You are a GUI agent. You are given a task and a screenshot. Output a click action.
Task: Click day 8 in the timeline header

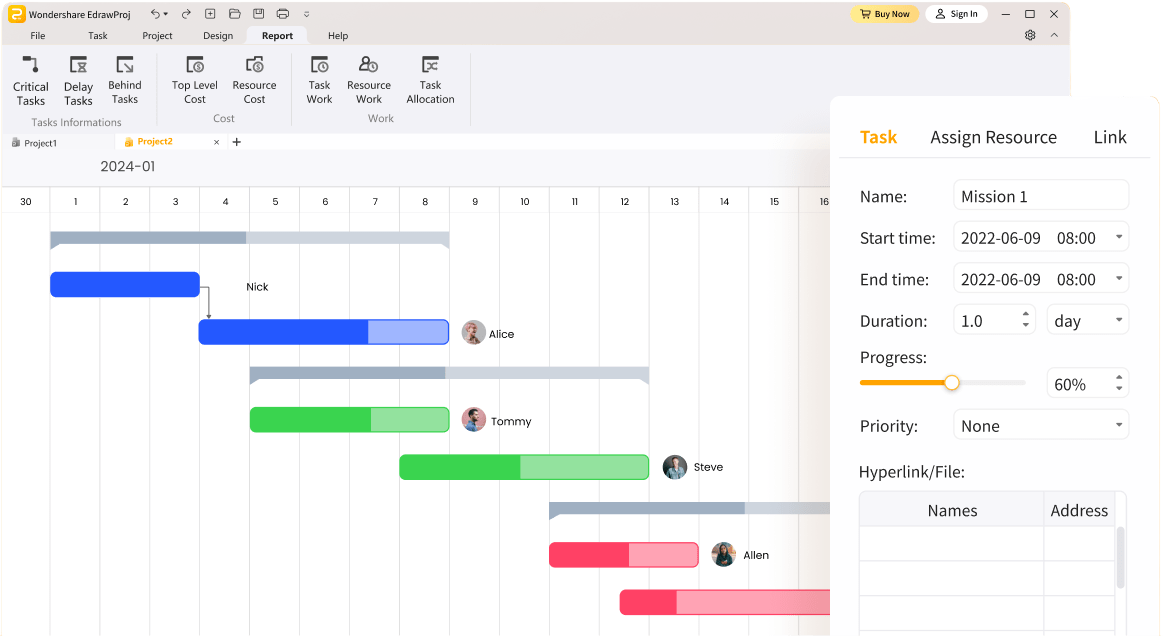(425, 201)
